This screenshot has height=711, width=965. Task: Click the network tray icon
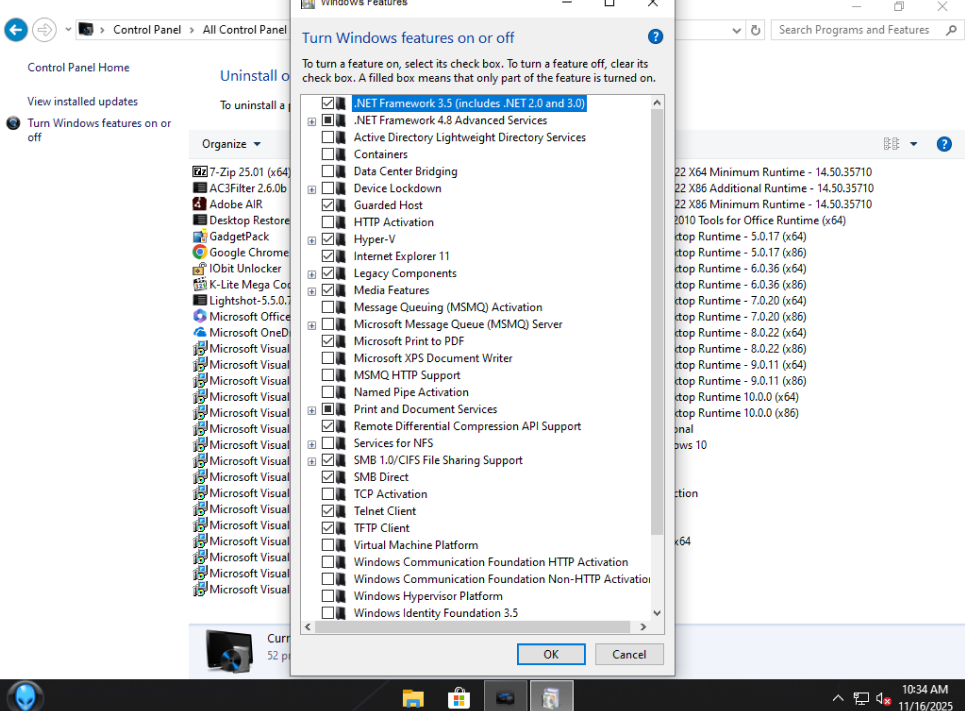click(x=861, y=699)
